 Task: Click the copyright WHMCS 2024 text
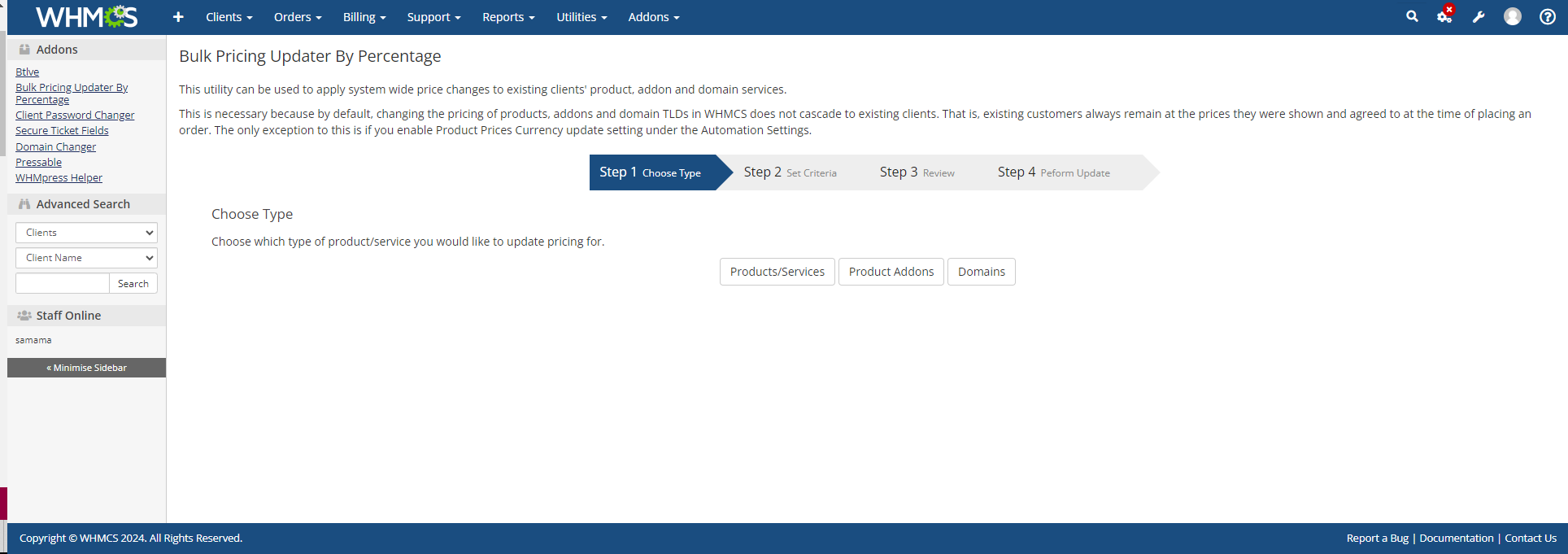(x=131, y=539)
